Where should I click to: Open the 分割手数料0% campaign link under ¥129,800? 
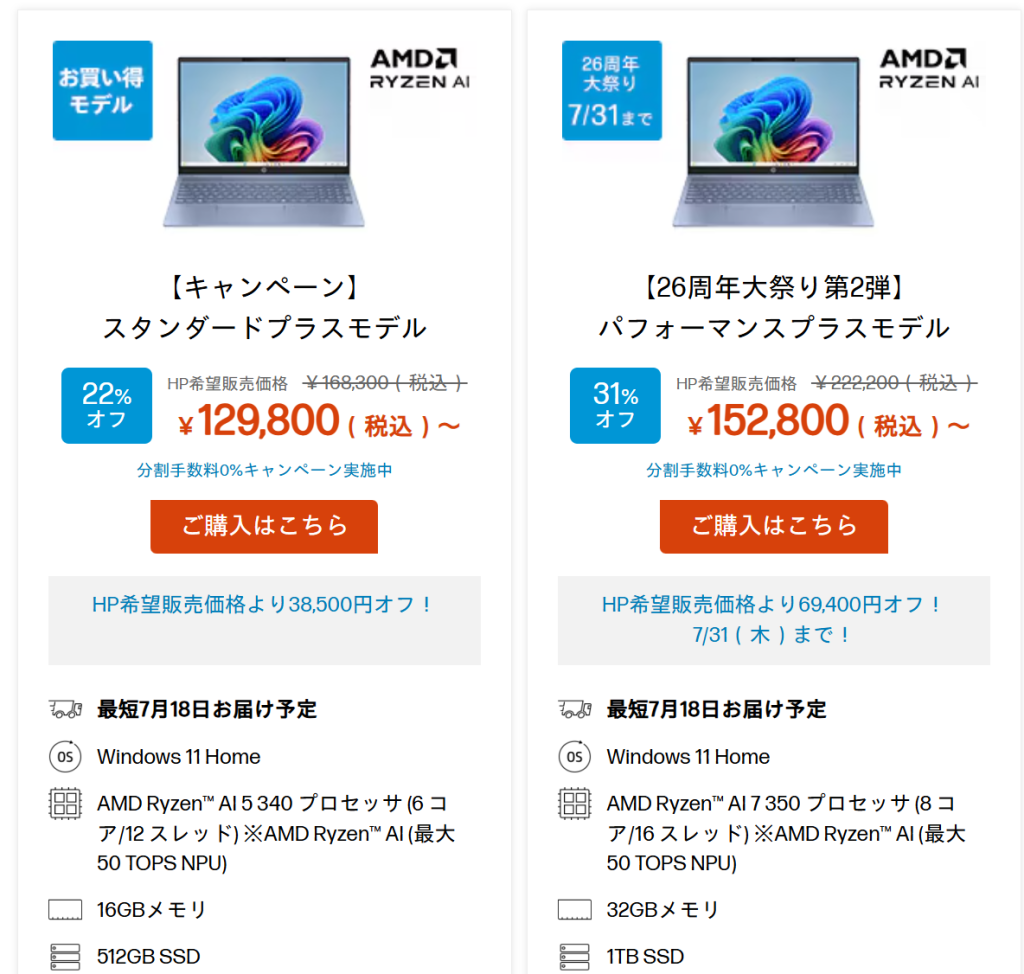tap(264, 470)
